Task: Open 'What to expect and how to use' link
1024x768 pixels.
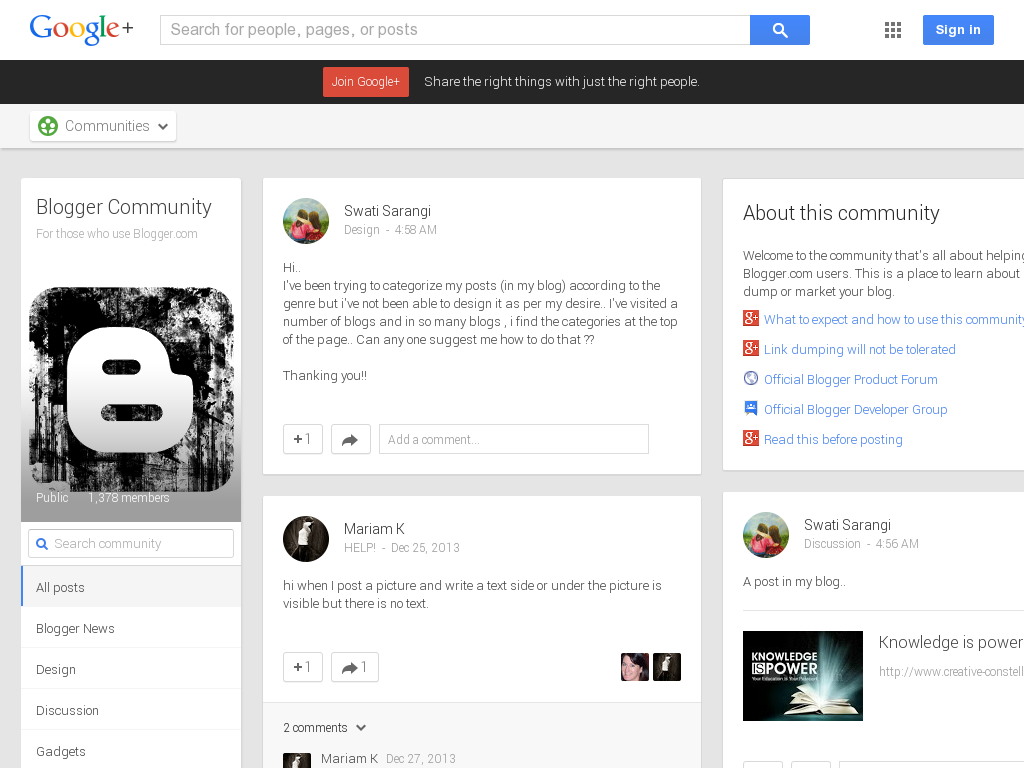Action: 894,319
